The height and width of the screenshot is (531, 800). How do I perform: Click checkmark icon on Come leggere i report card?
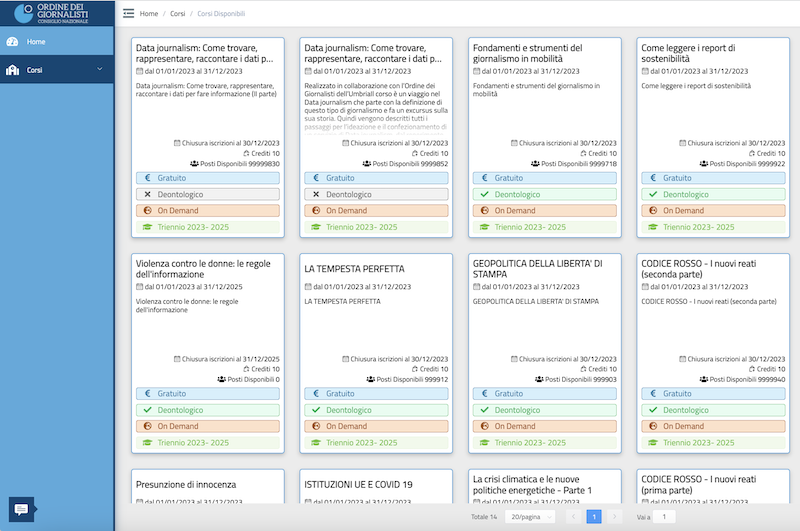(652, 194)
